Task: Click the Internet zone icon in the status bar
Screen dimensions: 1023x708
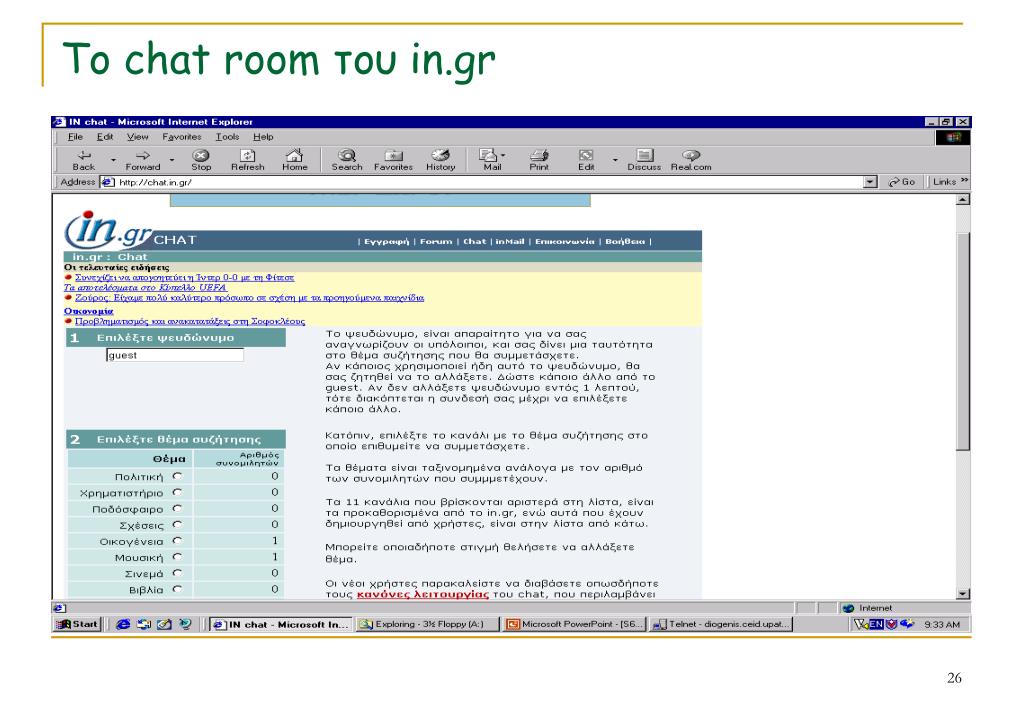Action: (x=848, y=608)
